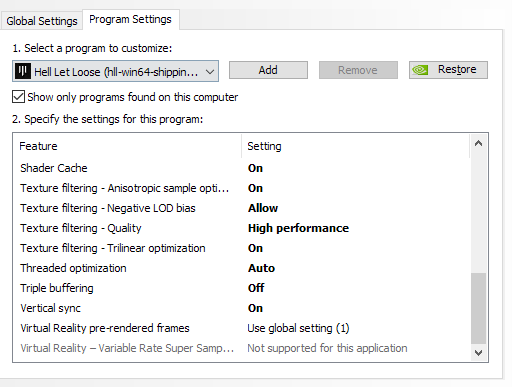Open the Hell Let Loose program dropdown

[115, 71]
